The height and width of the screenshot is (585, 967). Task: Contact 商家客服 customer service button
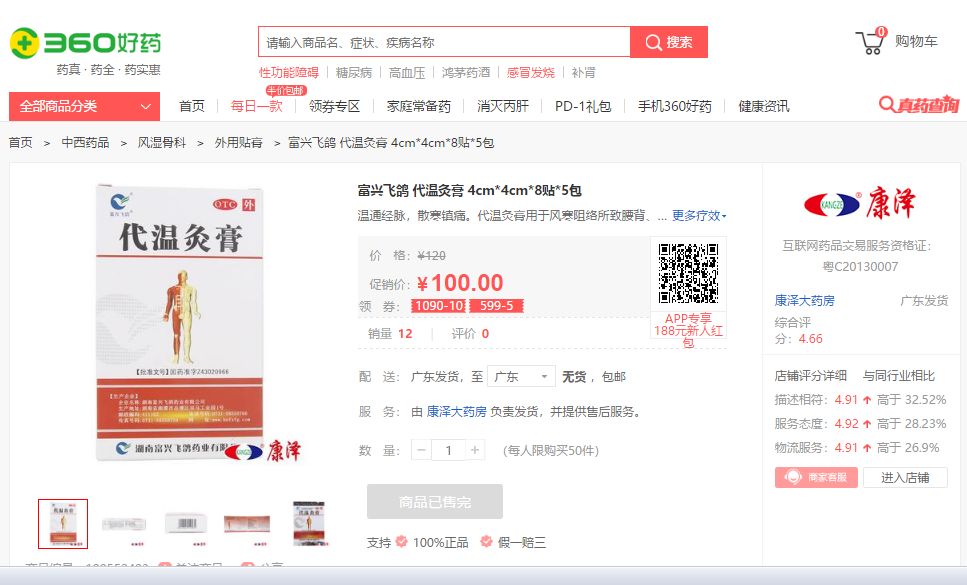tap(816, 477)
